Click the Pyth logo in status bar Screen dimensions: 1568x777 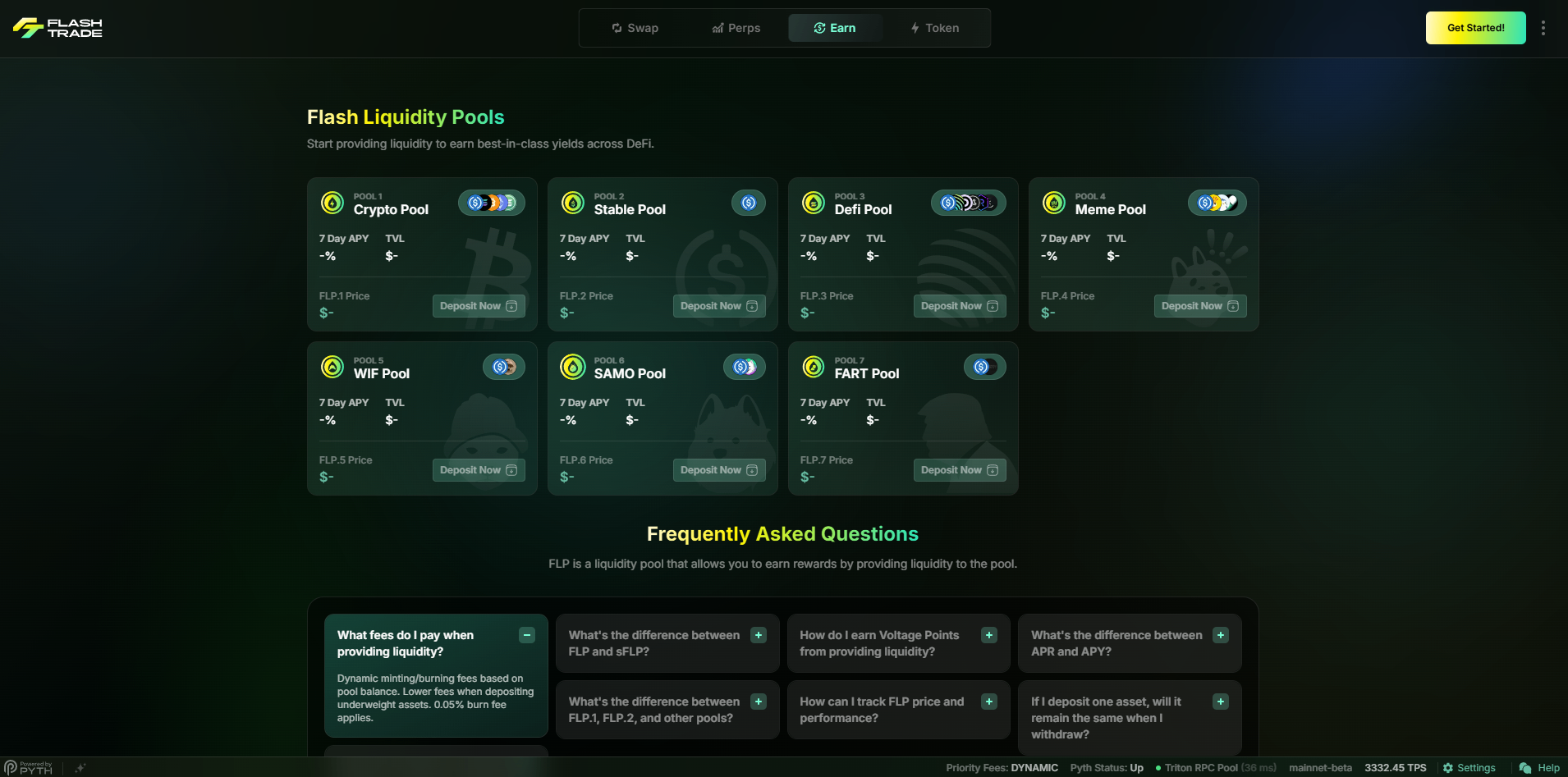coord(28,768)
